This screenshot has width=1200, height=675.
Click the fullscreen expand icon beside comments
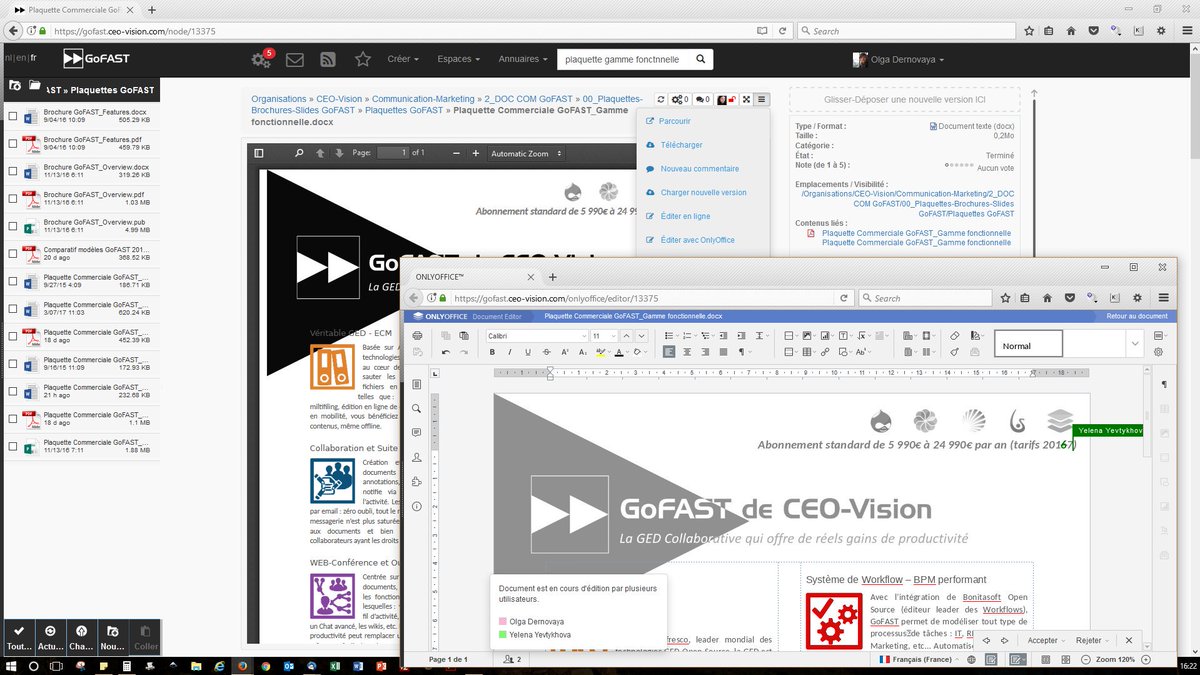[745, 99]
